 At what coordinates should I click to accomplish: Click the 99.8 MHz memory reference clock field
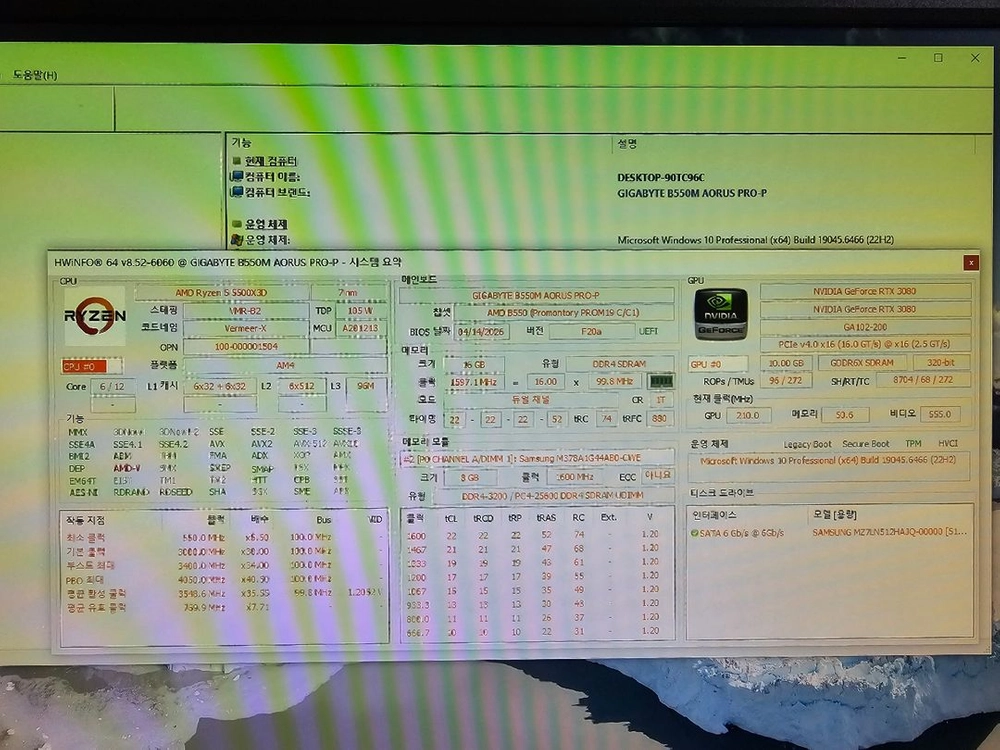click(x=614, y=381)
